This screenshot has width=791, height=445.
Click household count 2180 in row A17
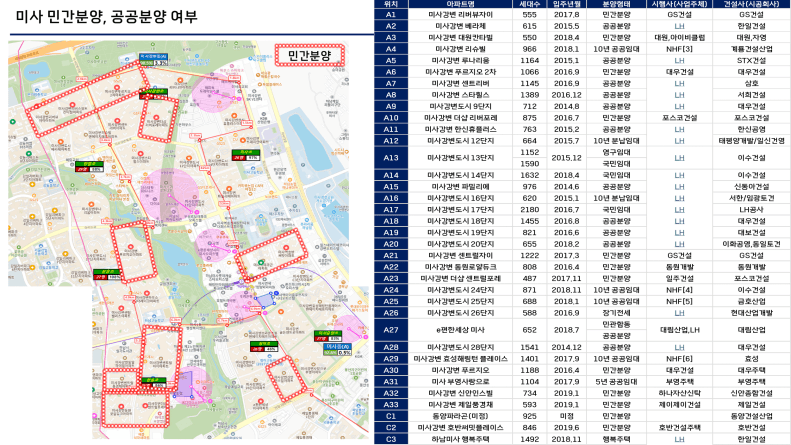(529, 209)
